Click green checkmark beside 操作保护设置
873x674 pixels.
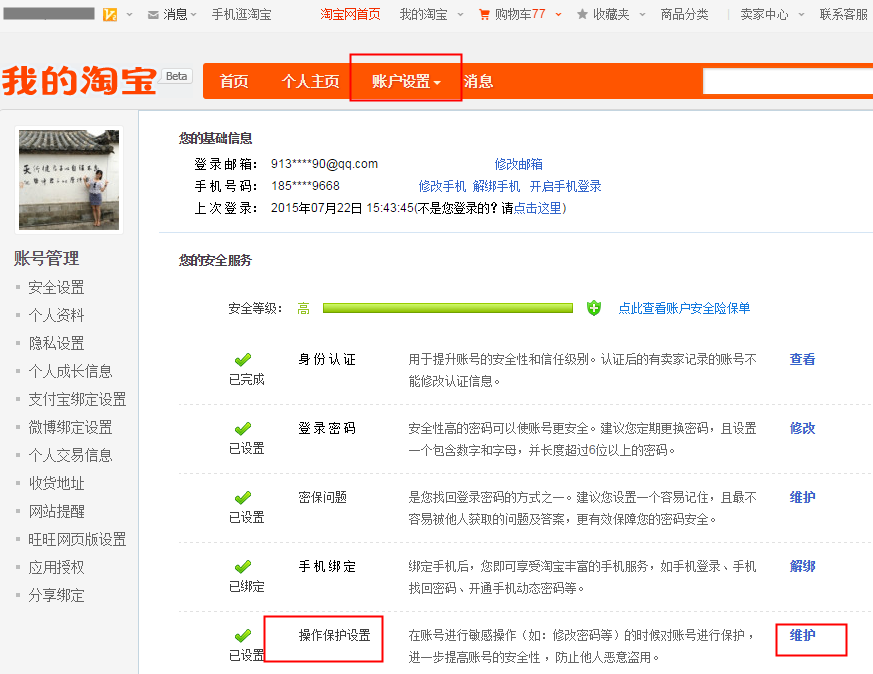click(x=243, y=636)
